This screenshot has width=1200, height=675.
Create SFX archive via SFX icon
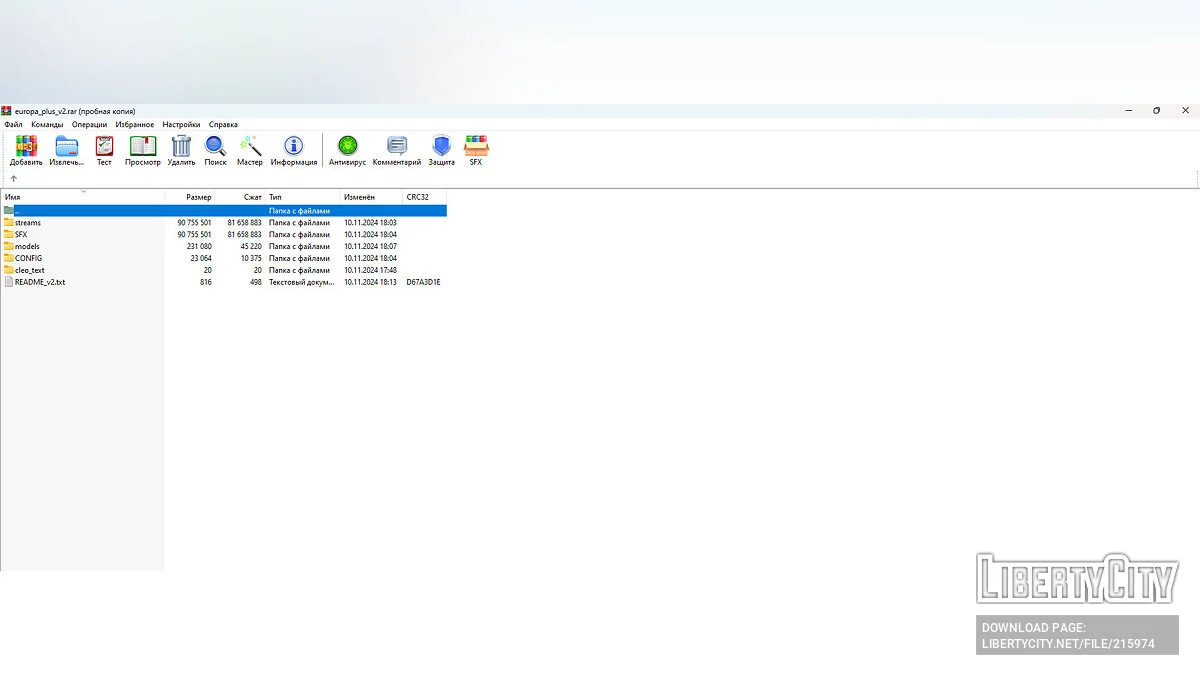click(x=476, y=147)
